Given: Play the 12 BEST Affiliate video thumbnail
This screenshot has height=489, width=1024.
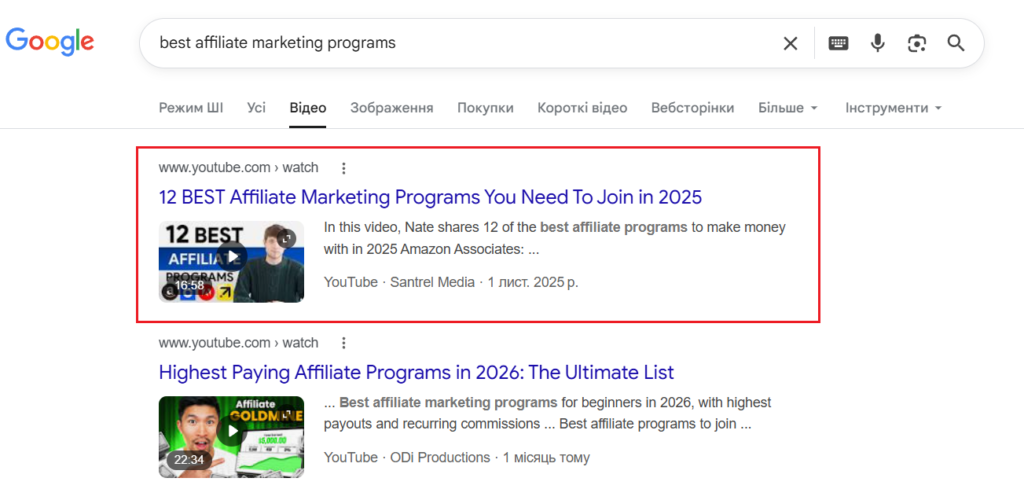Looking at the screenshot, I should pos(231,261).
